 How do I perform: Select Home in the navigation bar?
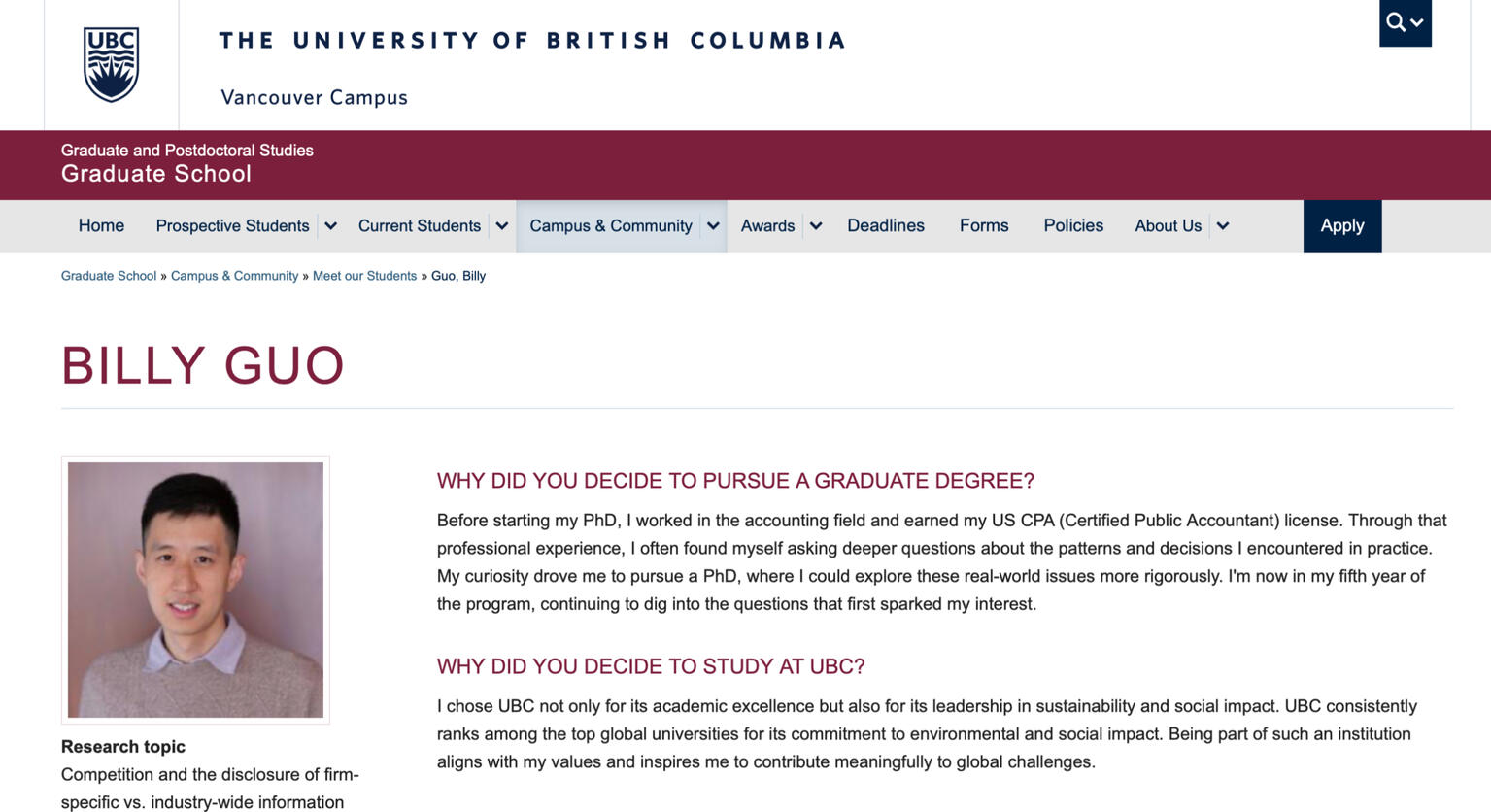100,225
